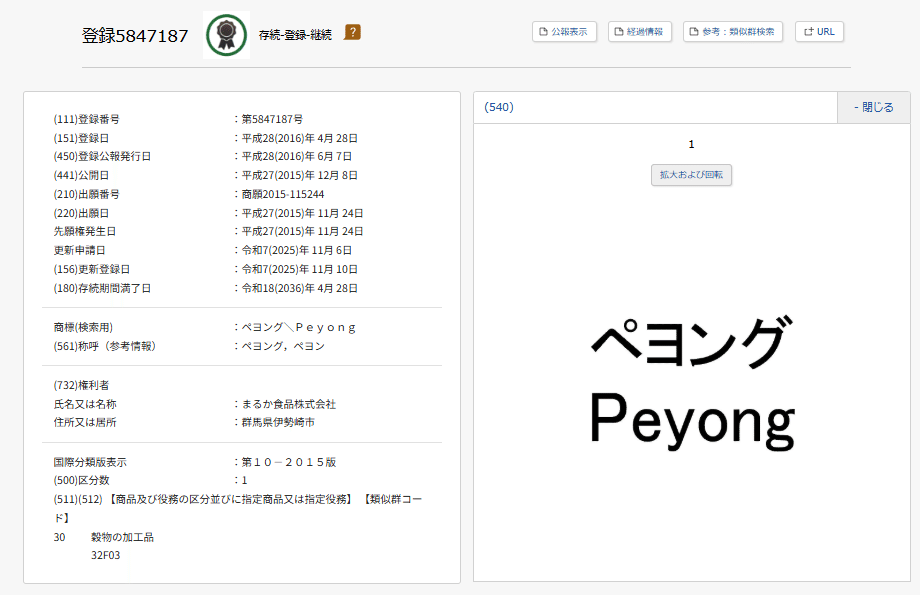Image resolution: width=920 pixels, height=595 pixels.
Task: Click the (111)登録番号 label
Action: (86, 119)
